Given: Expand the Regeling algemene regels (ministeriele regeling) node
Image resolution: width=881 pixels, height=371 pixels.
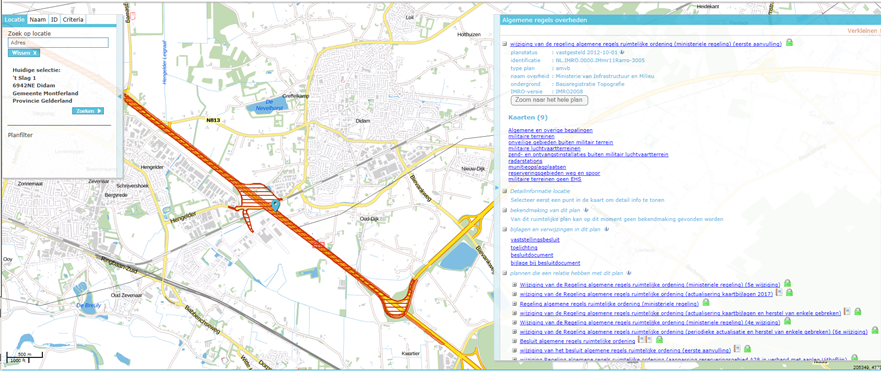Looking at the screenshot, I should coord(515,304).
